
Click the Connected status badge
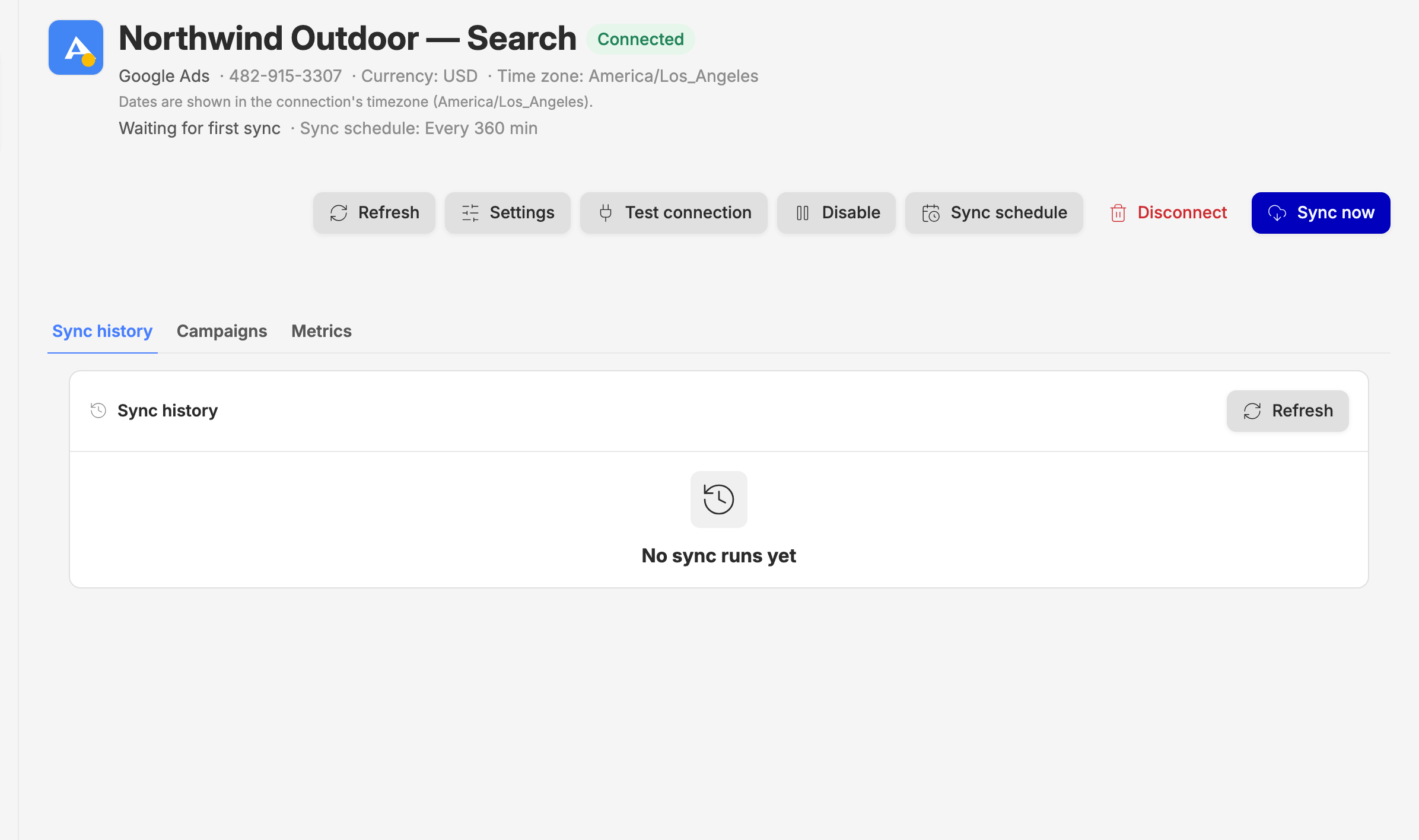coord(641,39)
